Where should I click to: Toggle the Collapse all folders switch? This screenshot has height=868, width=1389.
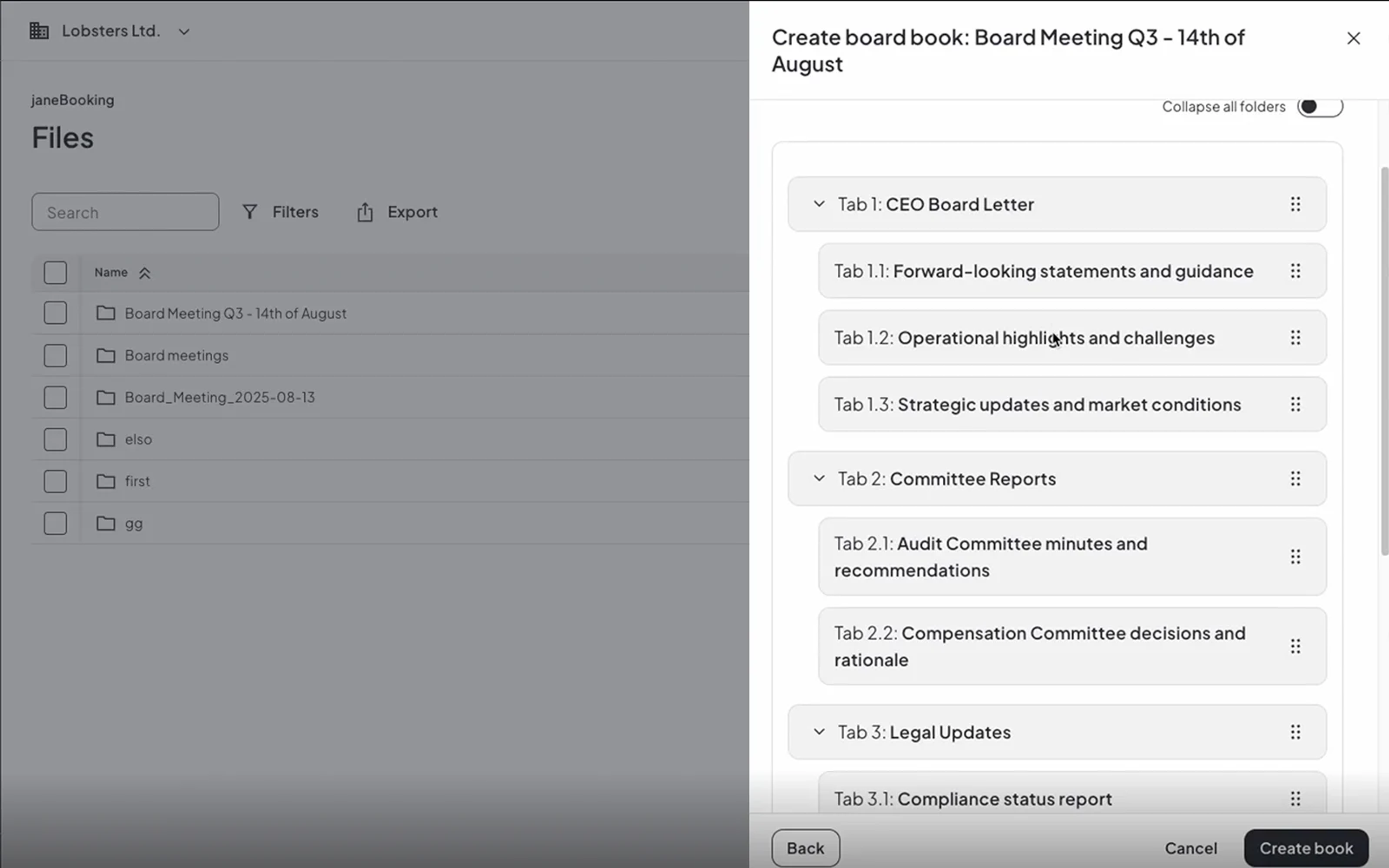[1320, 107]
